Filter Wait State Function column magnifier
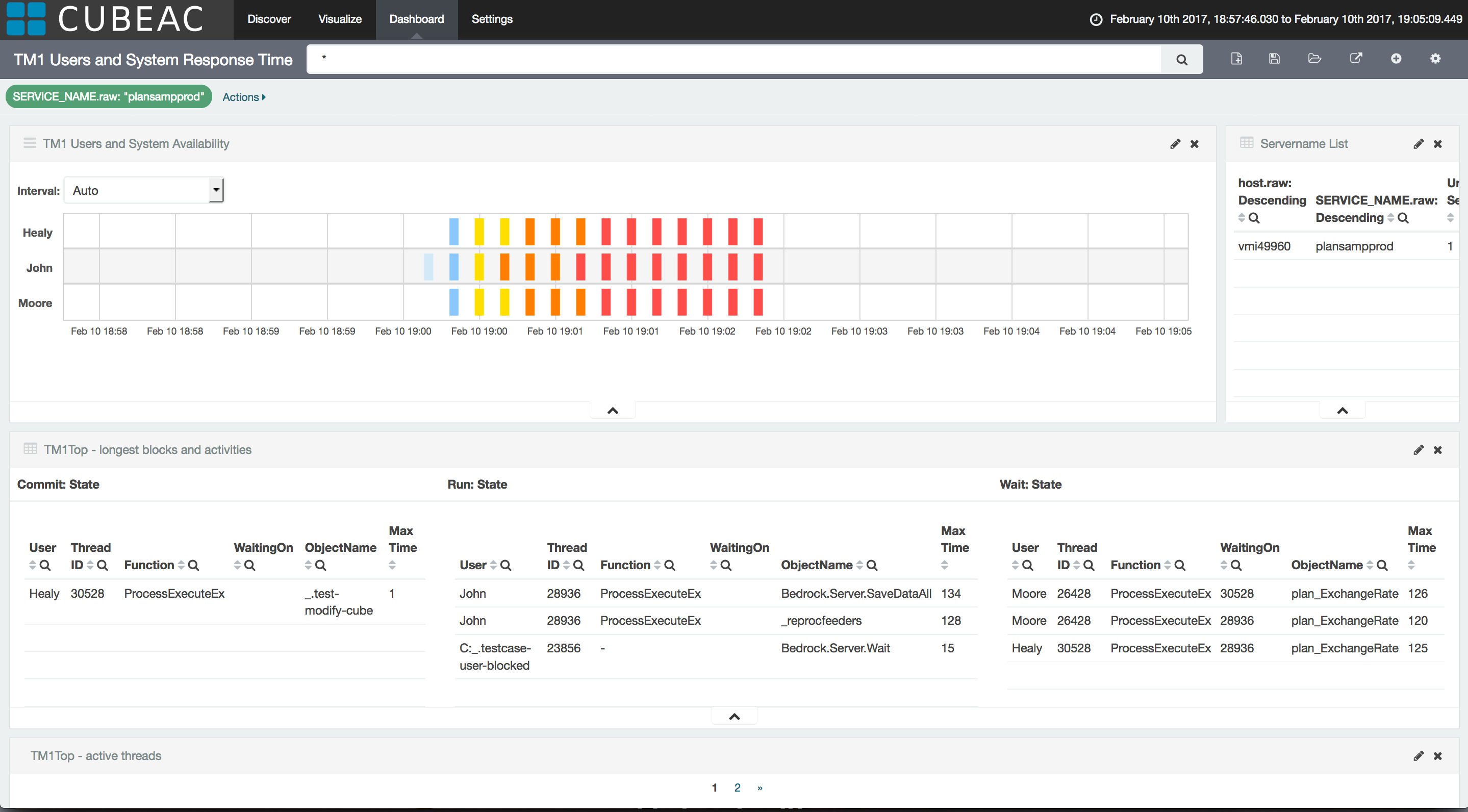The height and width of the screenshot is (812, 1468). 1180,565
